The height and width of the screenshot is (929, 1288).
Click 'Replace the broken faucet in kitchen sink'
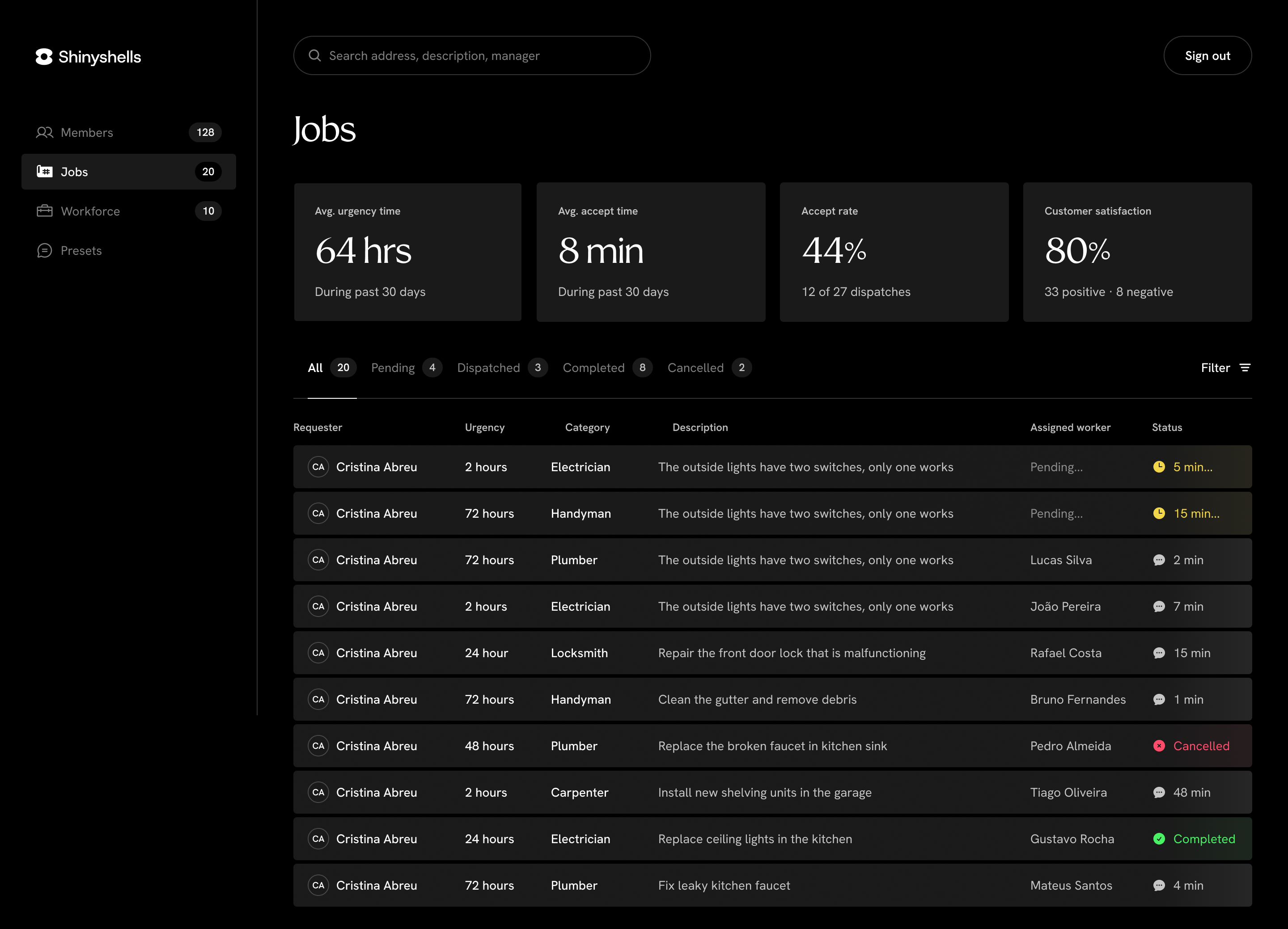pos(772,746)
